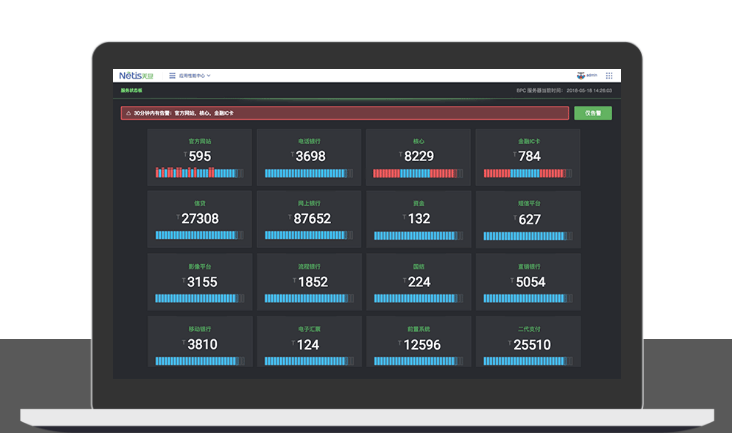Screen dimensions: 732x433
Task: Select the 二代支付 card showing 25510
Action: pos(530,344)
